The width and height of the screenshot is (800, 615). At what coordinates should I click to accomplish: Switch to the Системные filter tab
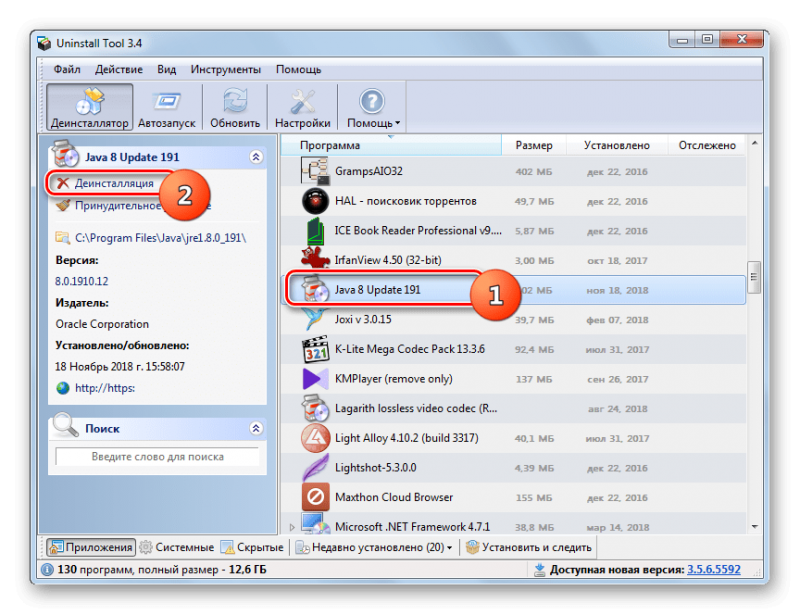[x=177, y=547]
